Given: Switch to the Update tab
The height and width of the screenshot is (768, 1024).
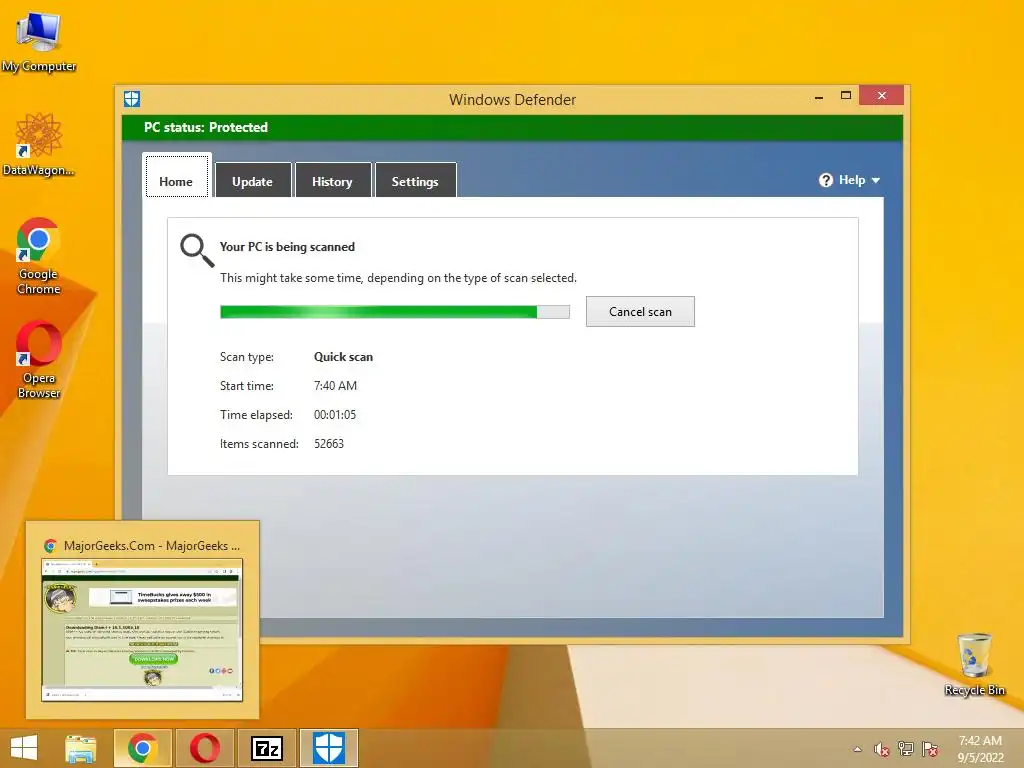Looking at the screenshot, I should pyautogui.click(x=253, y=180).
